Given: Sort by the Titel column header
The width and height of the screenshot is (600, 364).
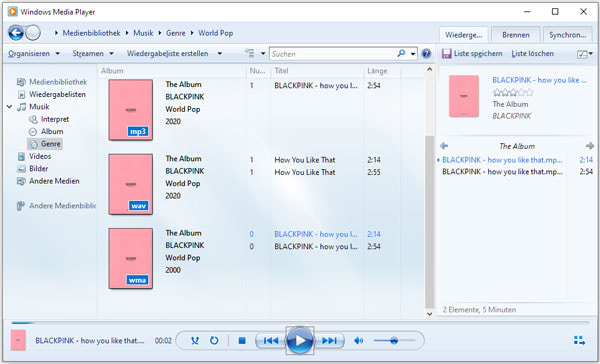Looking at the screenshot, I should tap(281, 71).
